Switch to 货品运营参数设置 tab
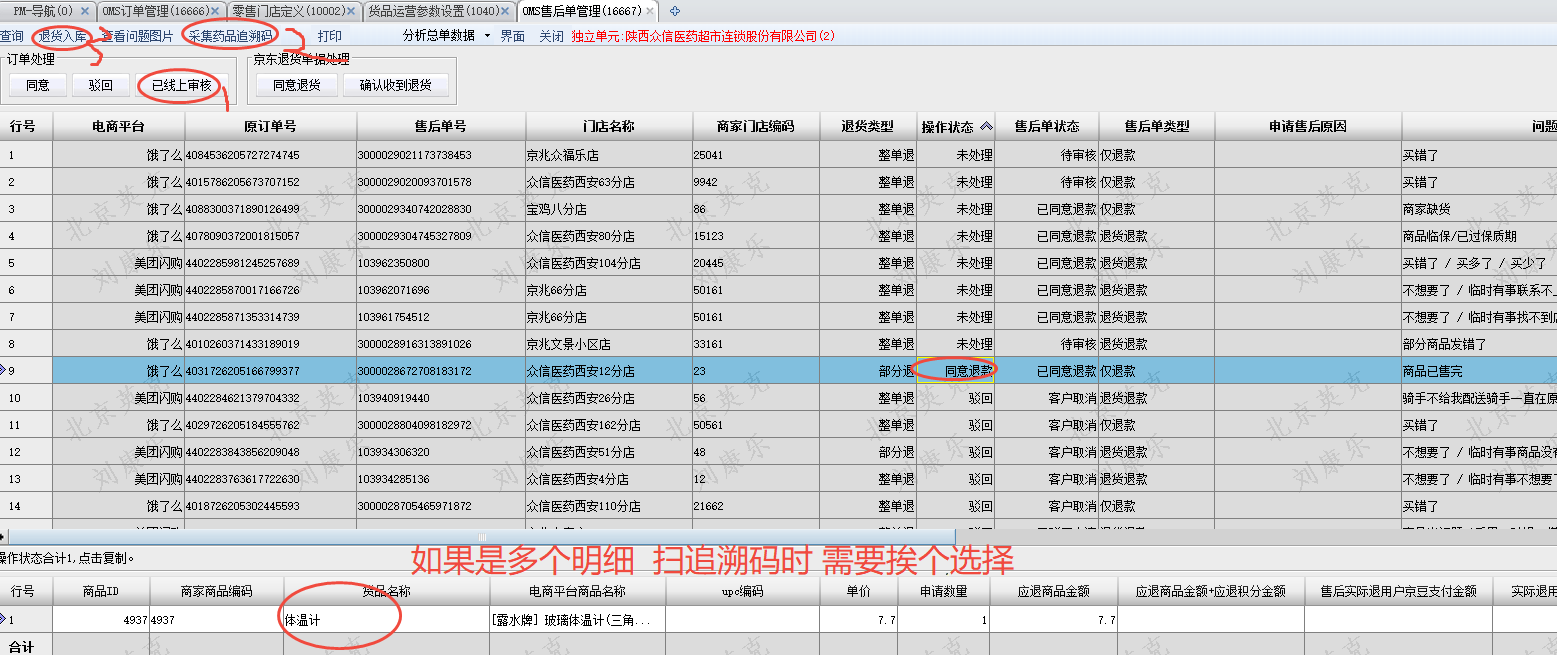The width and height of the screenshot is (1557, 655). [x=433, y=11]
